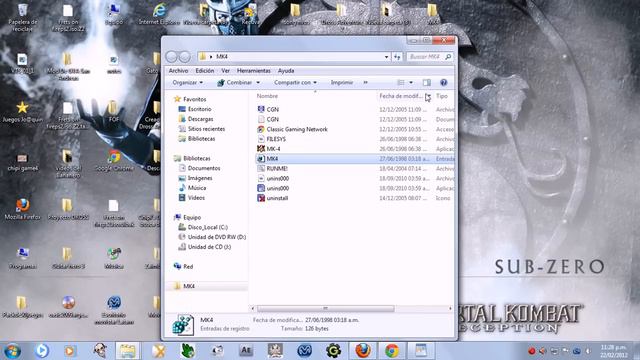Click the horizontal scrollbar in file list
The height and width of the screenshot is (360, 640).
pos(325,309)
